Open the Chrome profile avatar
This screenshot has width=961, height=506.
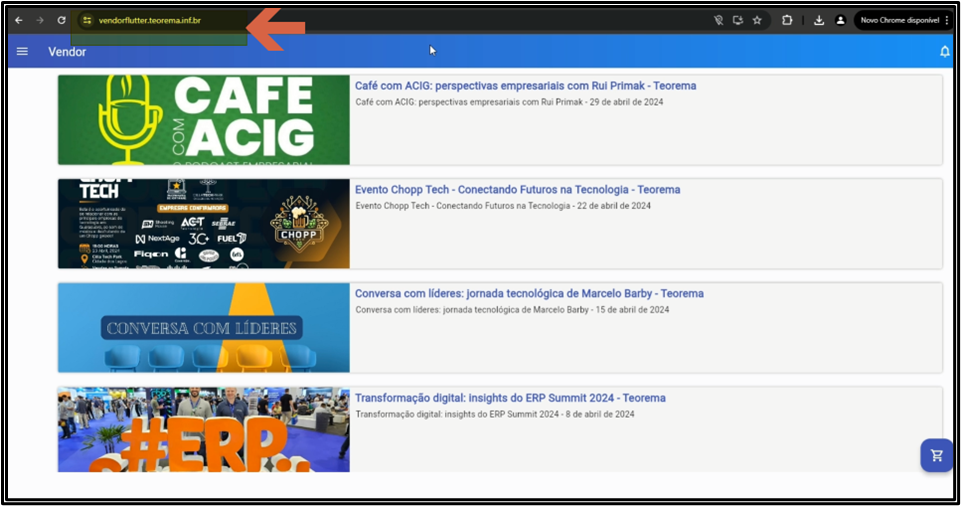pyautogui.click(x=840, y=20)
